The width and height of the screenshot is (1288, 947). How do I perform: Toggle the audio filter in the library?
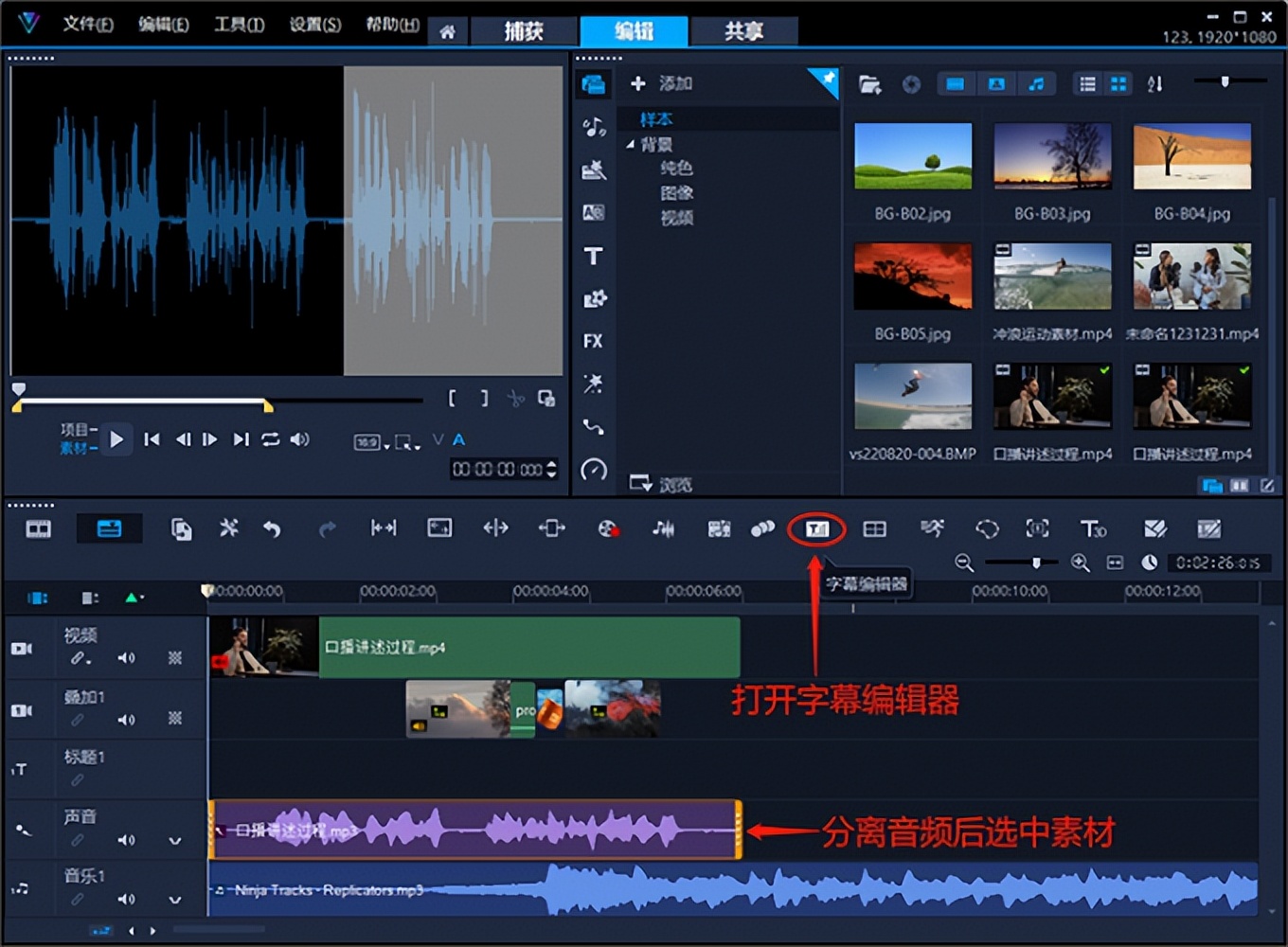pos(1037,84)
